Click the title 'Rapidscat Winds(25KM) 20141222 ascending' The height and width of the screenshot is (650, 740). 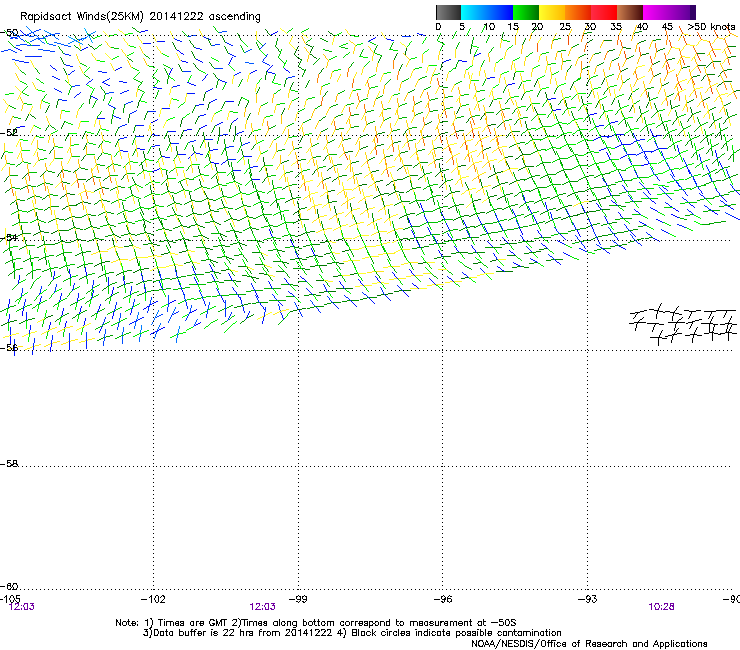140,17
